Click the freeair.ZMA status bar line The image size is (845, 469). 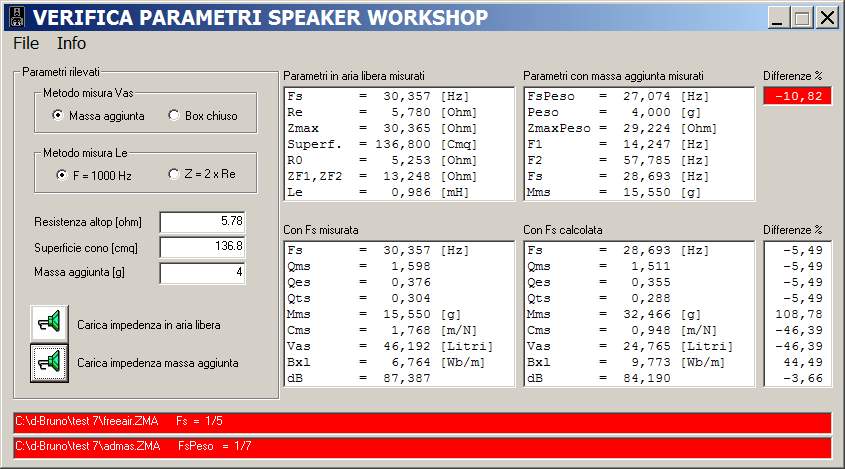tap(422, 422)
